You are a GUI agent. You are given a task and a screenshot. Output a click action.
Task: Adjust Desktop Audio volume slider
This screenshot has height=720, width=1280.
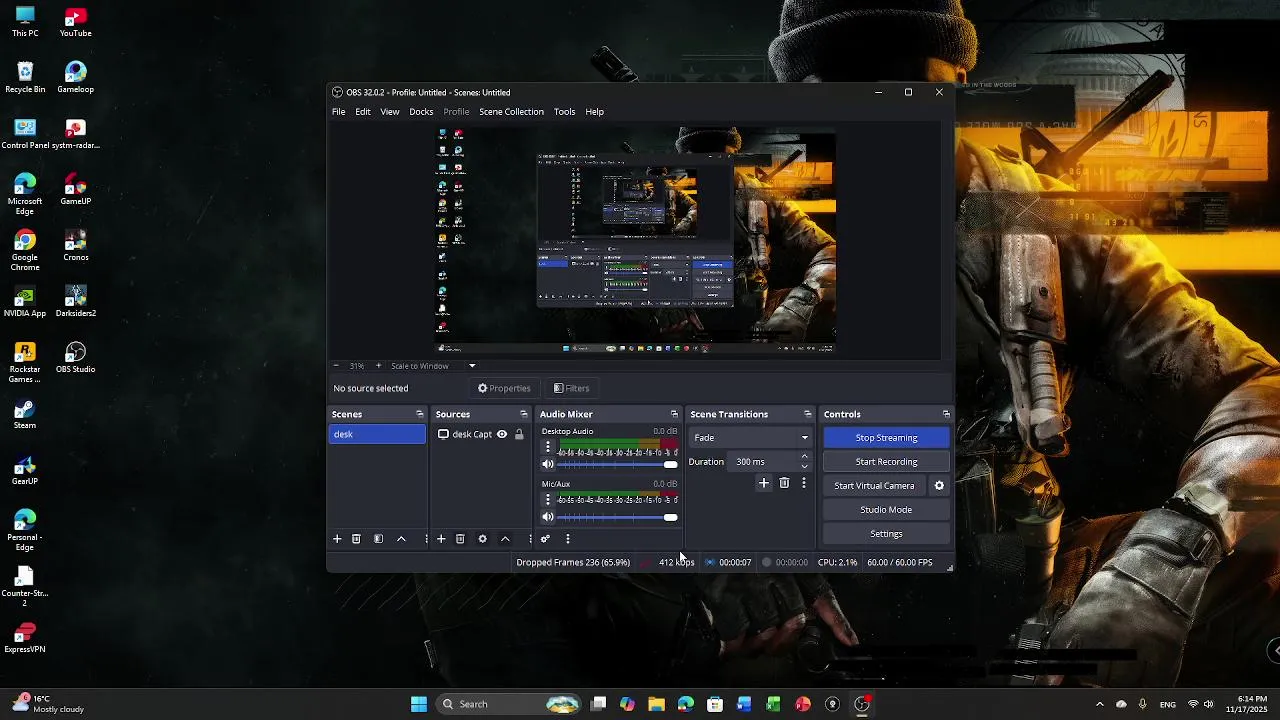tap(617, 465)
